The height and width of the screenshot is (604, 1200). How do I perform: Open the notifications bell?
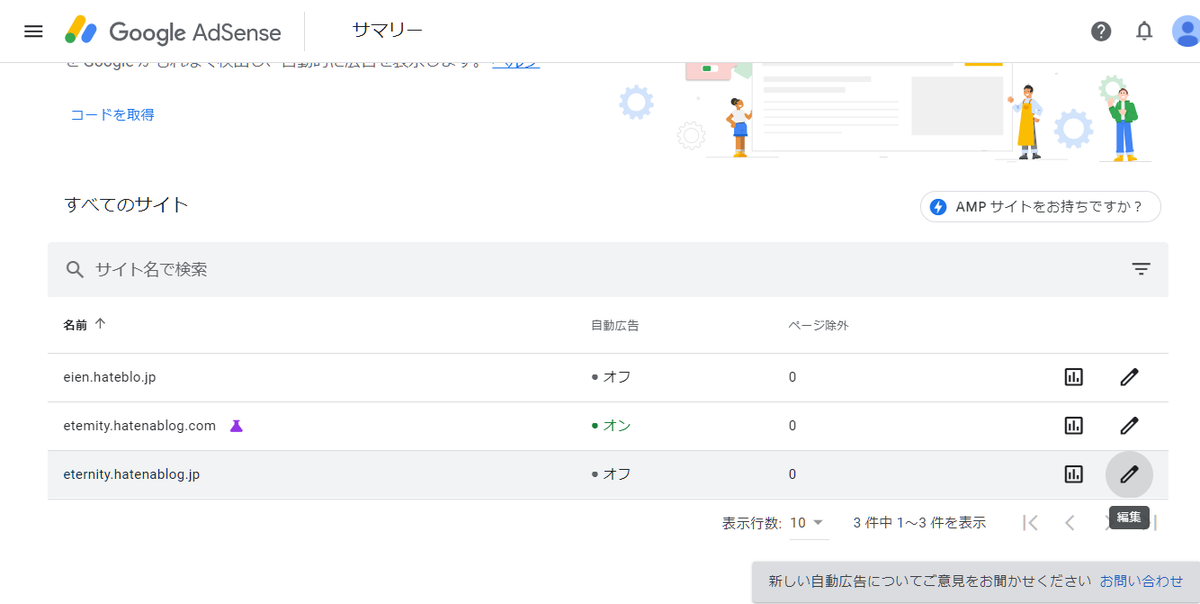point(1144,31)
